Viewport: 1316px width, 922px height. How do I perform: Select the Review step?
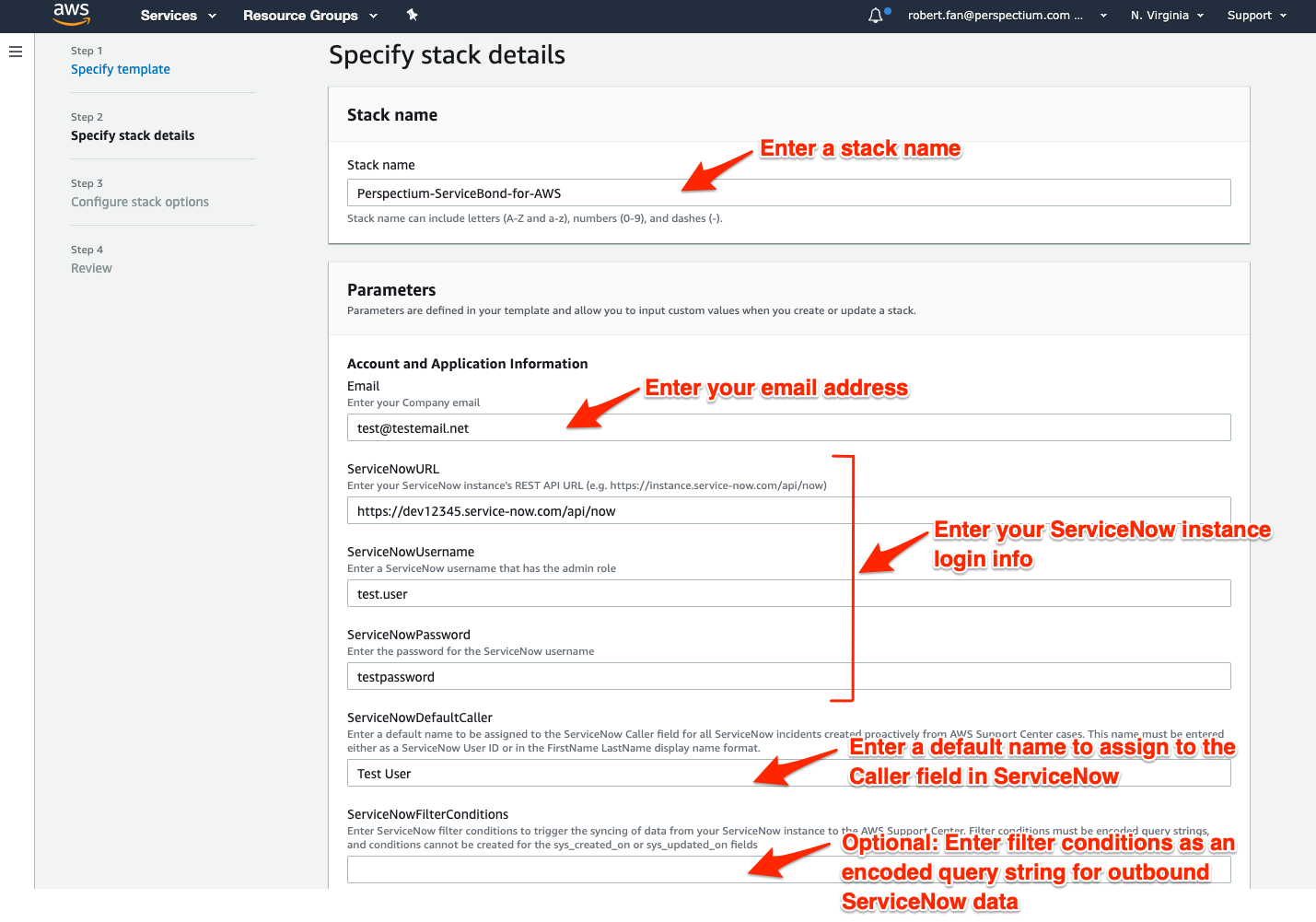pos(91,268)
